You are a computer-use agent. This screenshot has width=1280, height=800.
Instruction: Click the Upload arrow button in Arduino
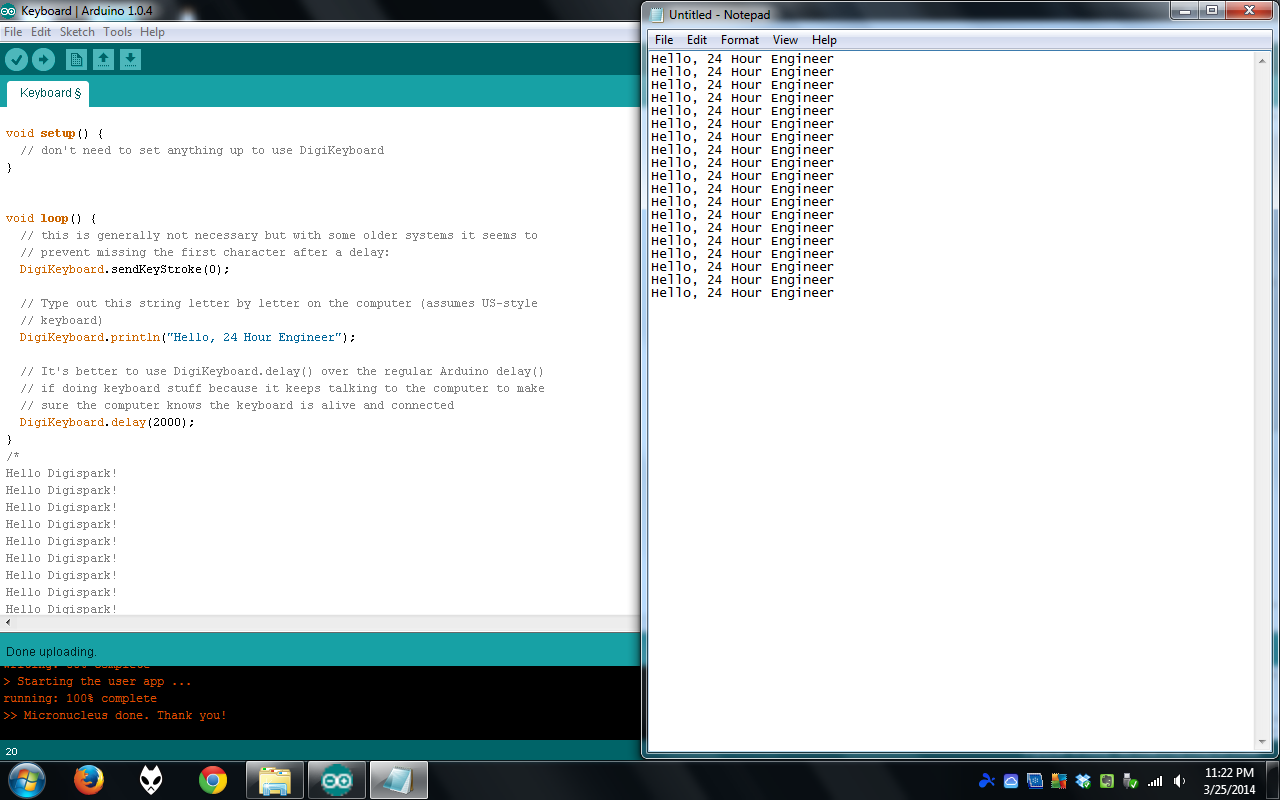pos(43,60)
